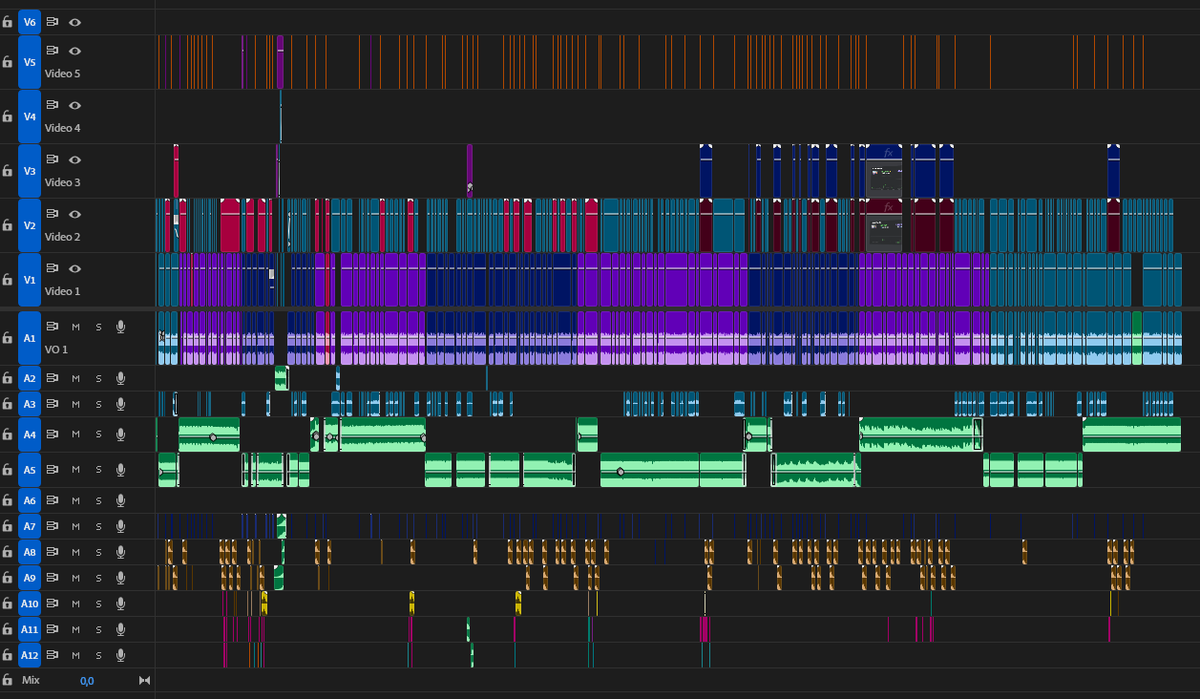Target the V6 track

tap(30, 21)
